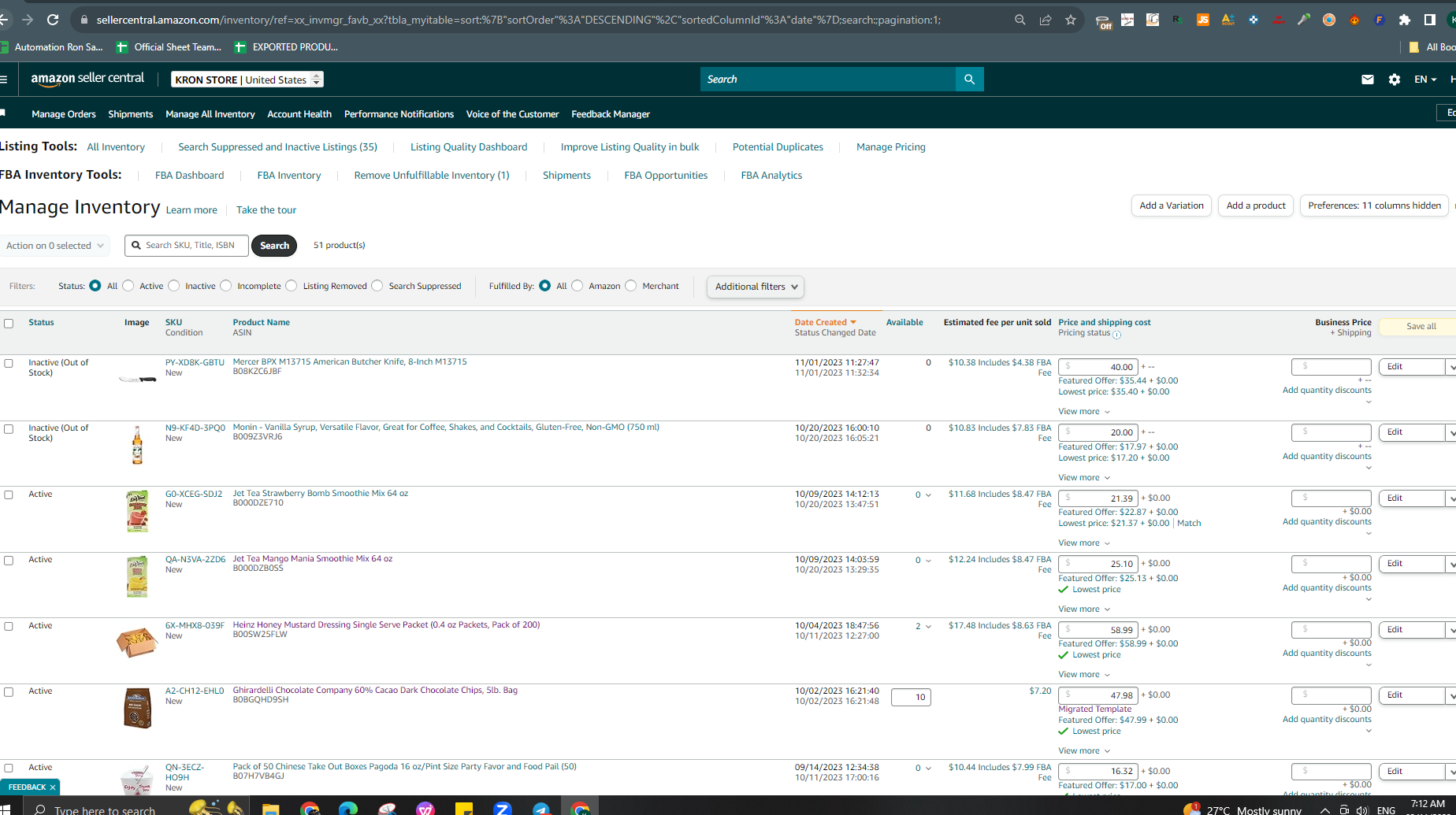Expand View more for Mercer knife pricing
The height and width of the screenshot is (815, 1456).
[x=1084, y=412]
